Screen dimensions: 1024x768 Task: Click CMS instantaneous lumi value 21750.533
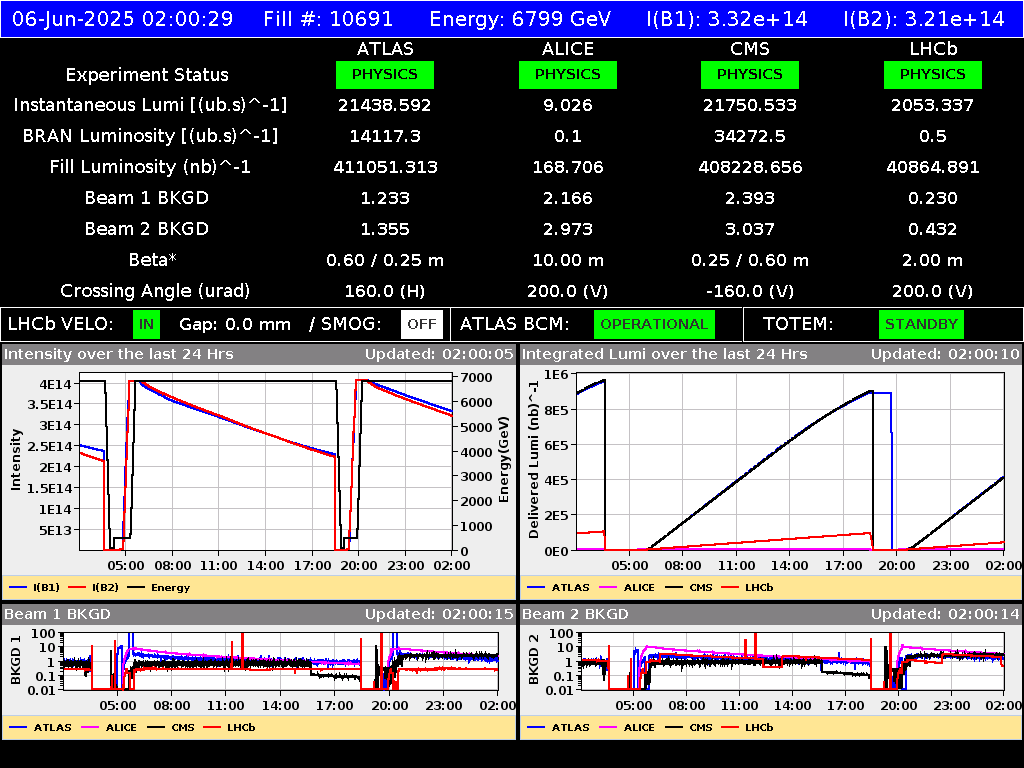tap(750, 105)
